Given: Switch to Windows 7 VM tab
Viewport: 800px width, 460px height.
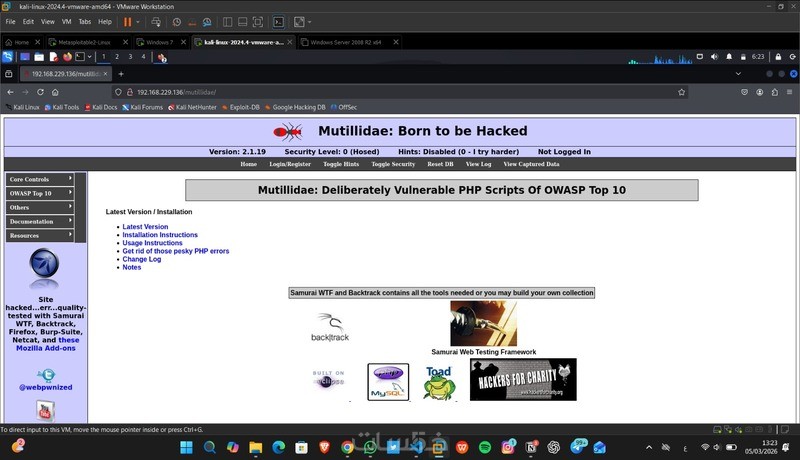Looking at the screenshot, I should coord(159,42).
